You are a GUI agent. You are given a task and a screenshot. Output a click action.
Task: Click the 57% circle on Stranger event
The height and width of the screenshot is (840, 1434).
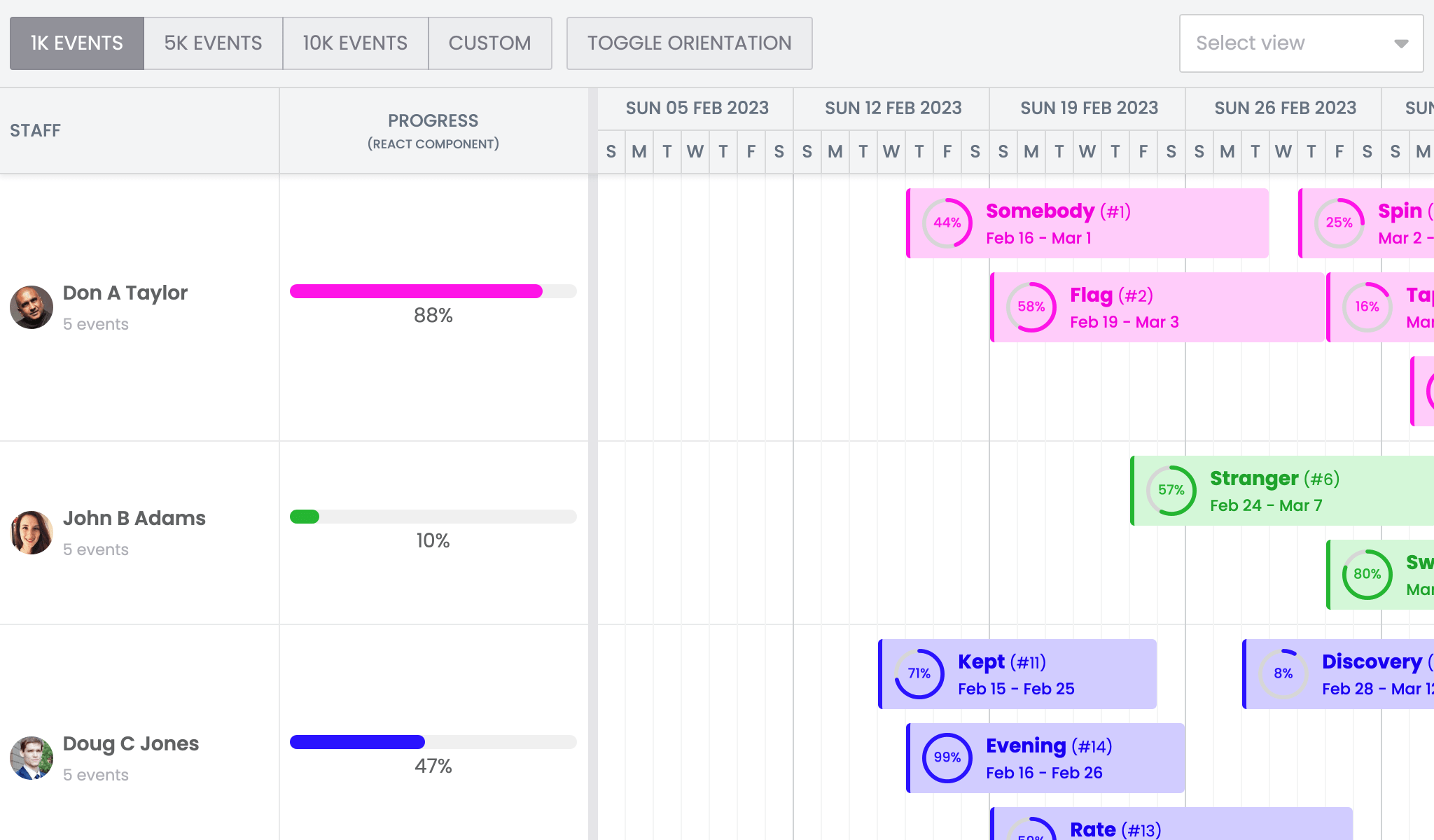pyautogui.click(x=1171, y=490)
